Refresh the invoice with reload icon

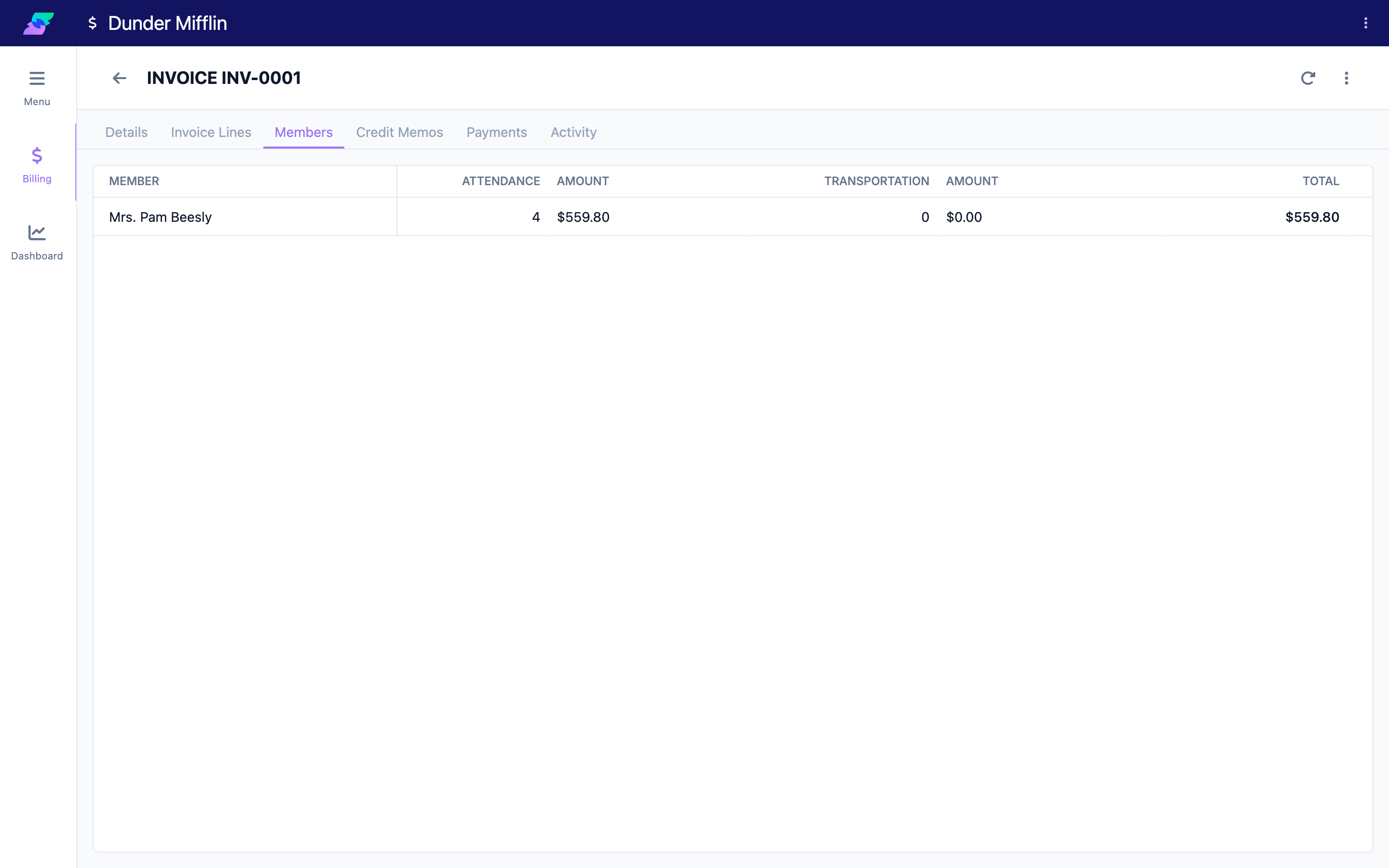[1308, 78]
